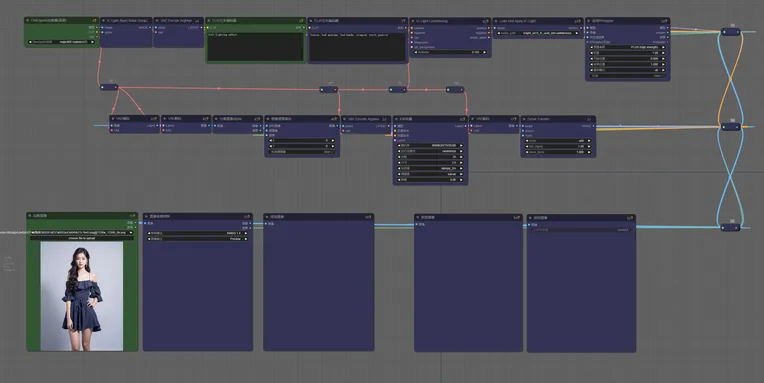Open the checkpoint name combo in the Checkpoint loader
The height and width of the screenshot is (383, 764).
(61, 42)
